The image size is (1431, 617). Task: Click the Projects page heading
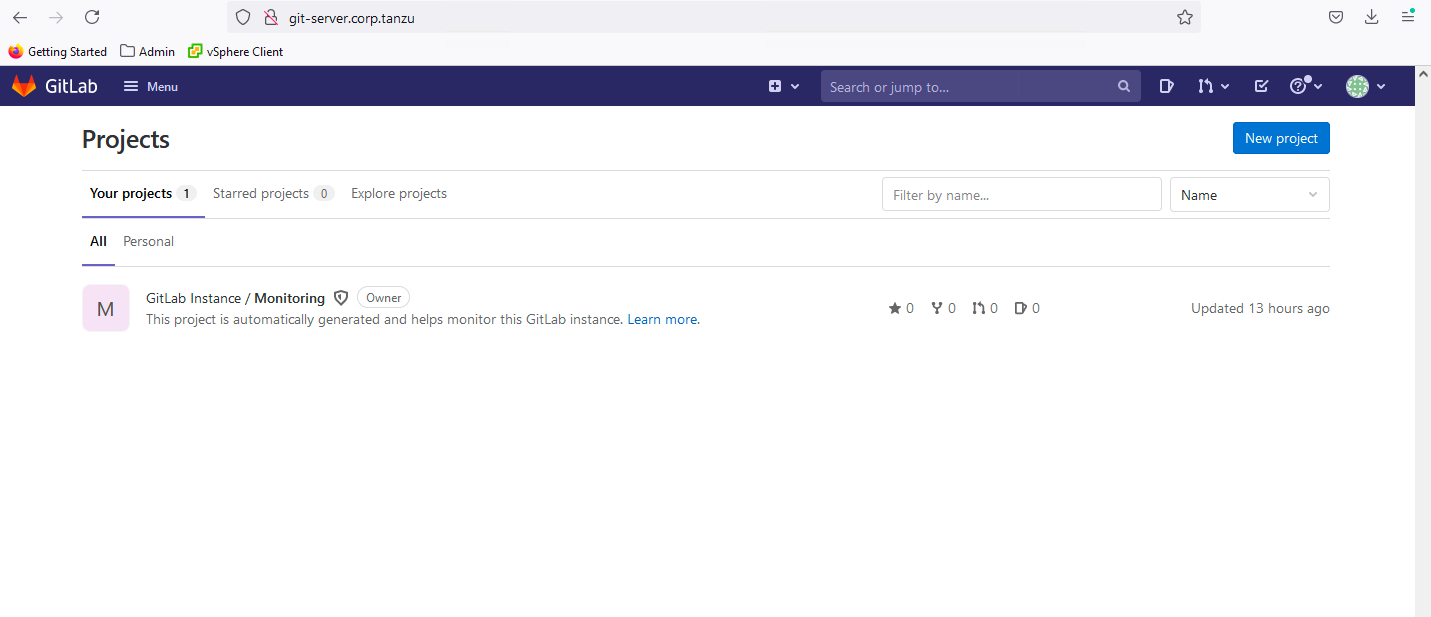[126, 139]
